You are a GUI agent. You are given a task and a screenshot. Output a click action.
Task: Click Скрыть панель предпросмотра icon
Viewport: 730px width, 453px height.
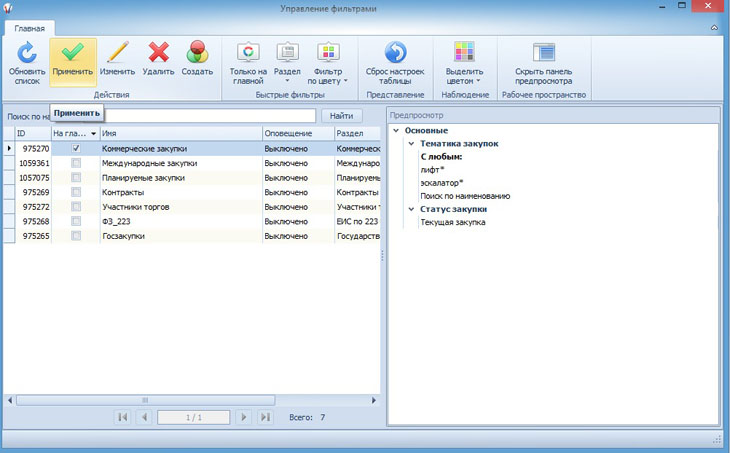pyautogui.click(x=543, y=52)
